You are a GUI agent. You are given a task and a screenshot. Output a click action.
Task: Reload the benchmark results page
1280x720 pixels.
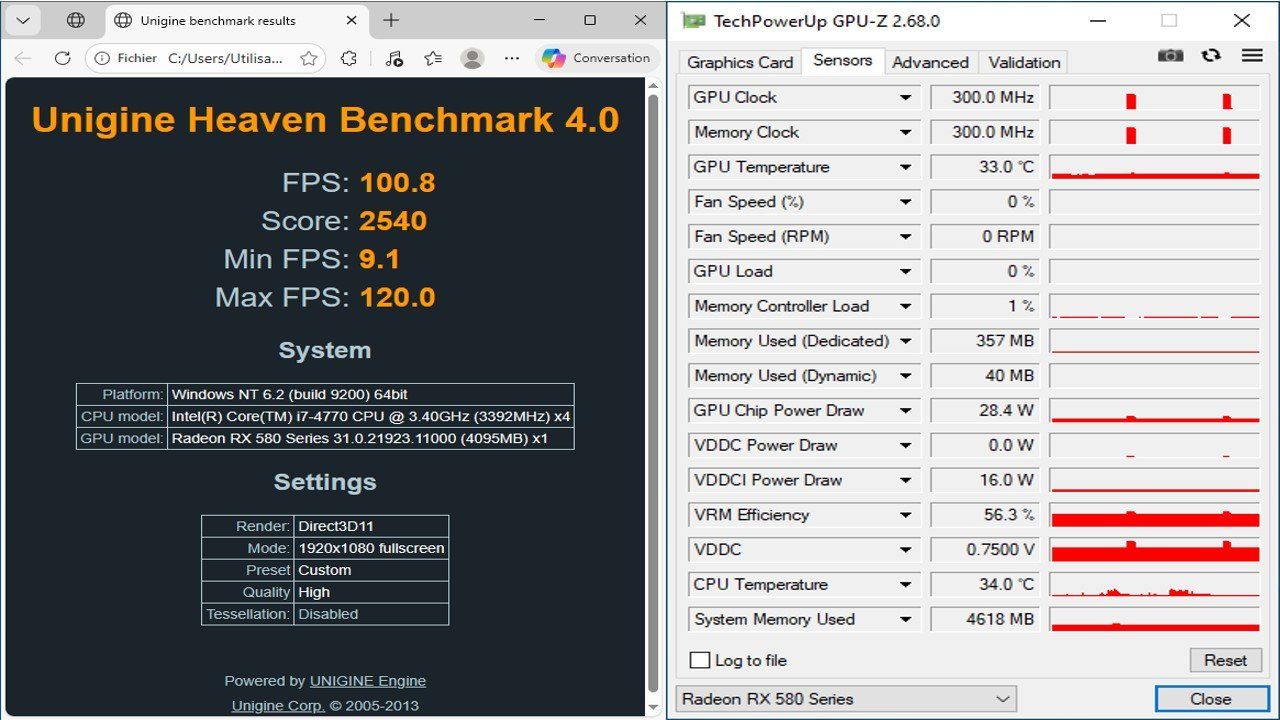pyautogui.click(x=62, y=58)
